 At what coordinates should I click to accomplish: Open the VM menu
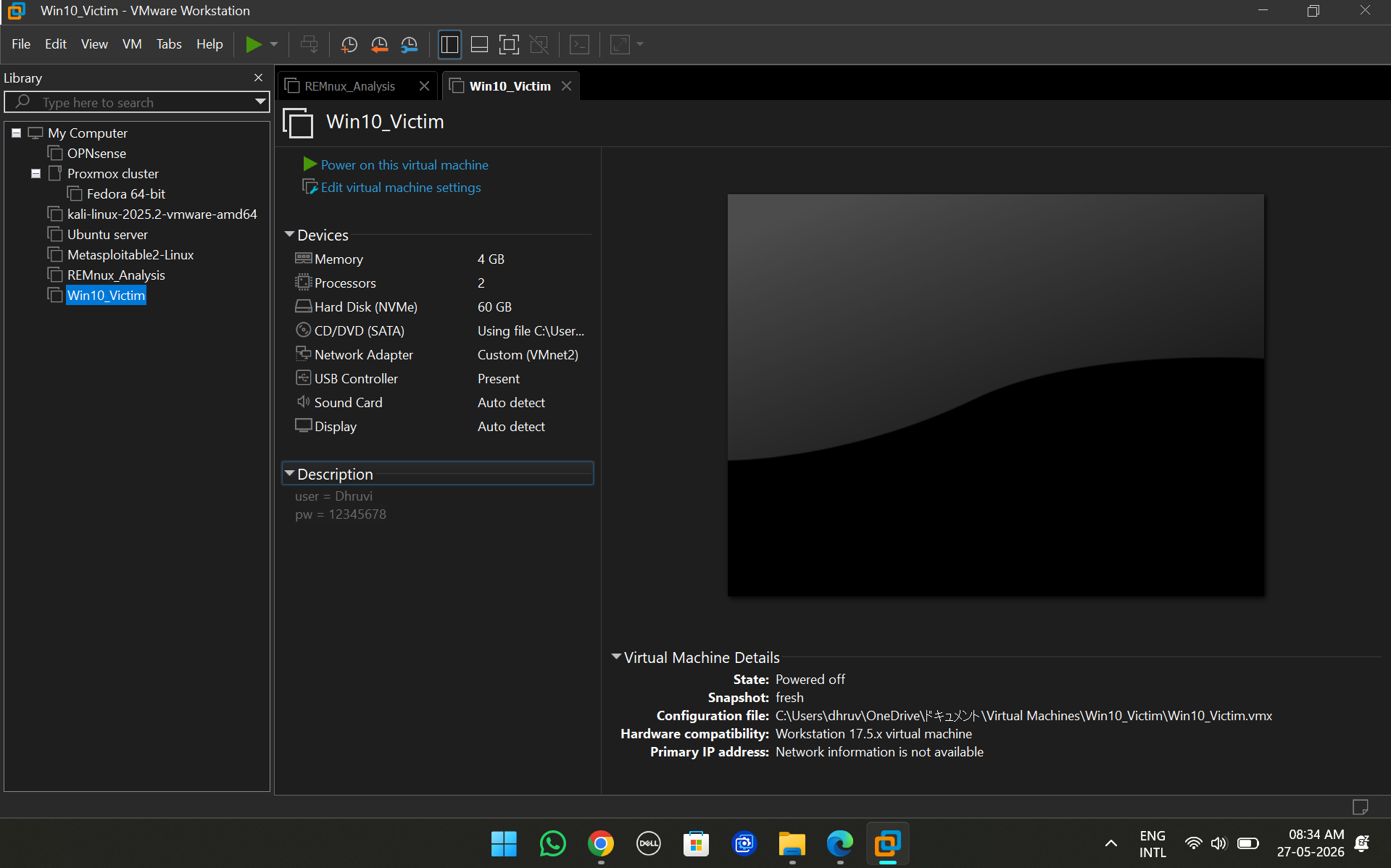(x=132, y=44)
